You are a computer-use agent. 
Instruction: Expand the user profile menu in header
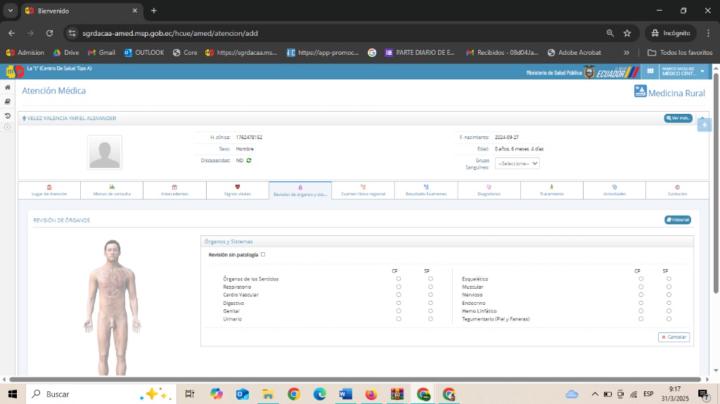pos(684,72)
